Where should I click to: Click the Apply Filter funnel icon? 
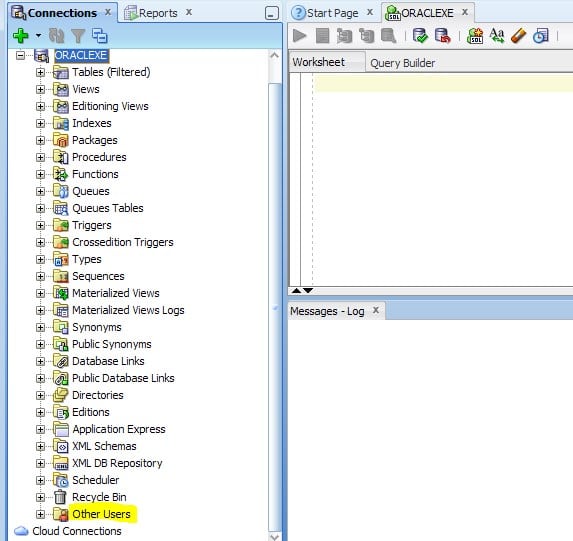coord(78,36)
